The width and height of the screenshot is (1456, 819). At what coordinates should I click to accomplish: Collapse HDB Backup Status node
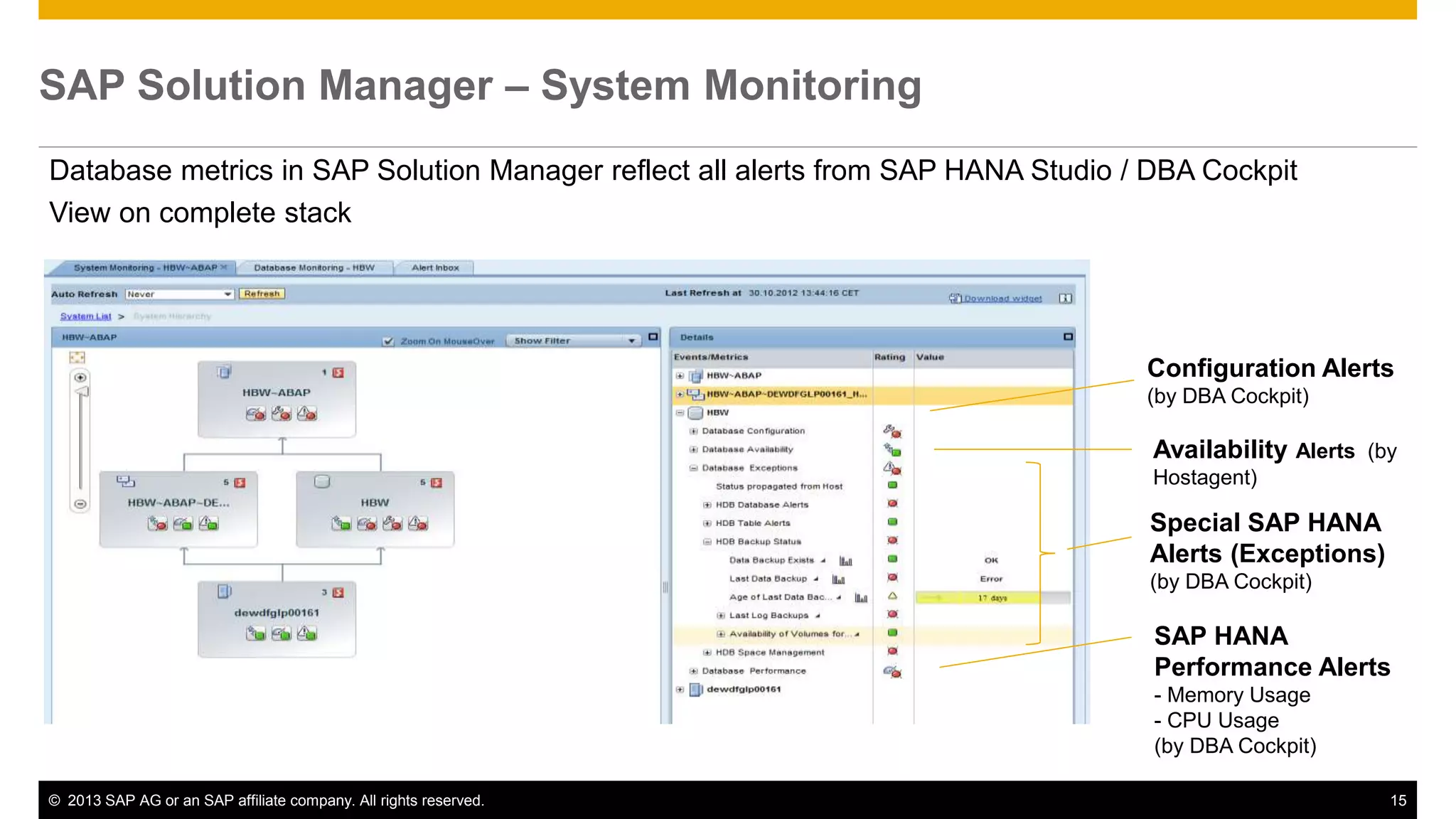707,542
